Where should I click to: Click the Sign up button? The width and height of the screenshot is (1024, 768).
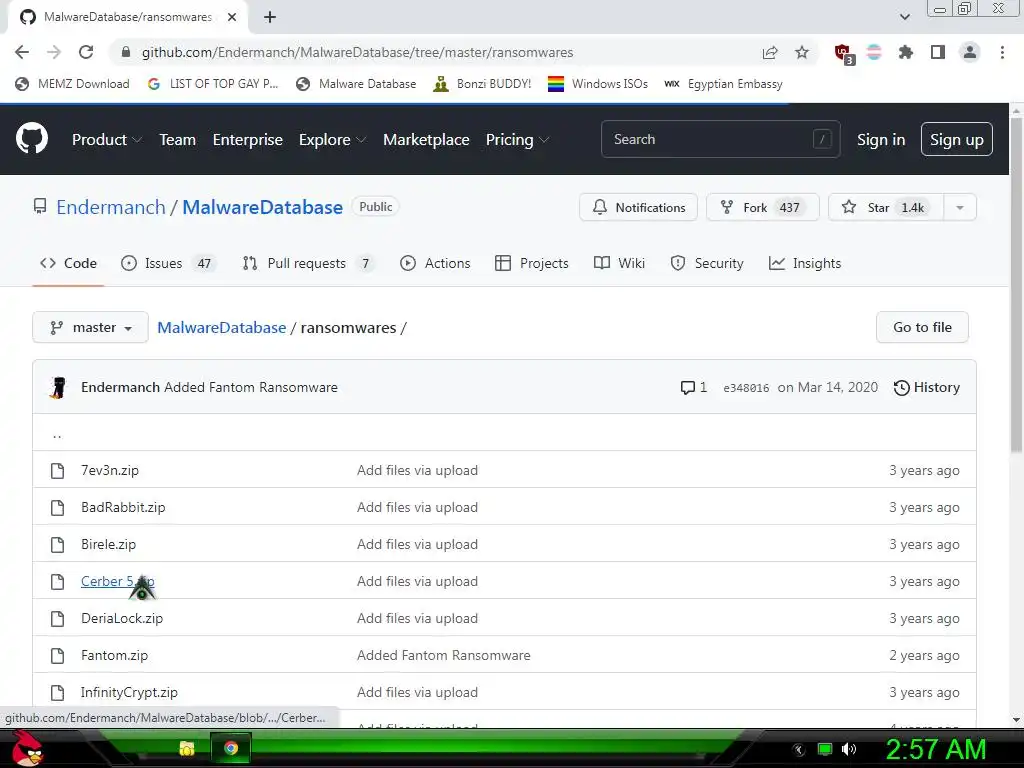pyautogui.click(x=957, y=139)
